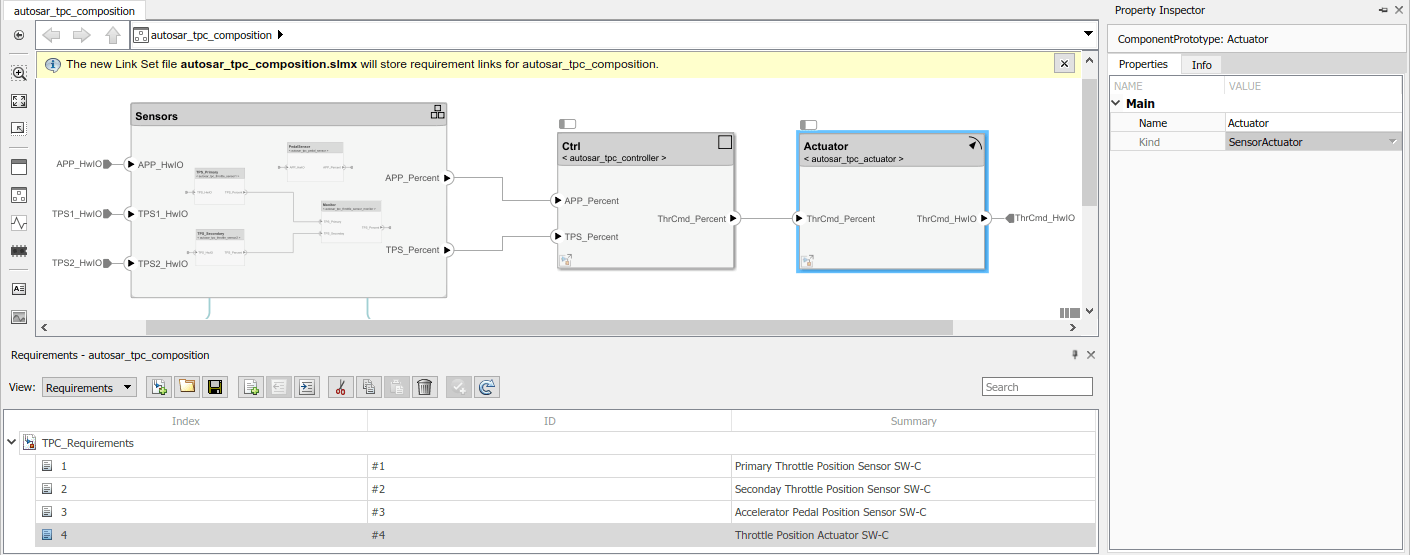Screen dimensions: 1410x555
Task: Promote requirement with outdent icon
Action: [279, 387]
